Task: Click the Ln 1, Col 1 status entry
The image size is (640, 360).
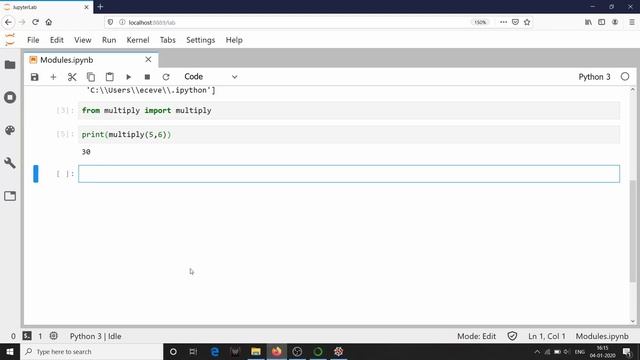Action: [547, 336]
